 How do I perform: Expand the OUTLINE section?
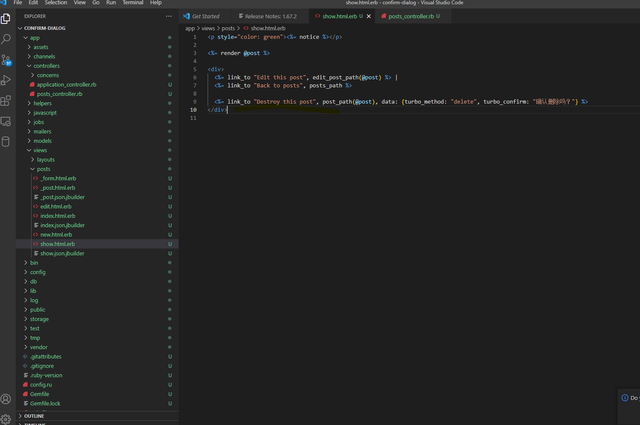point(33,415)
